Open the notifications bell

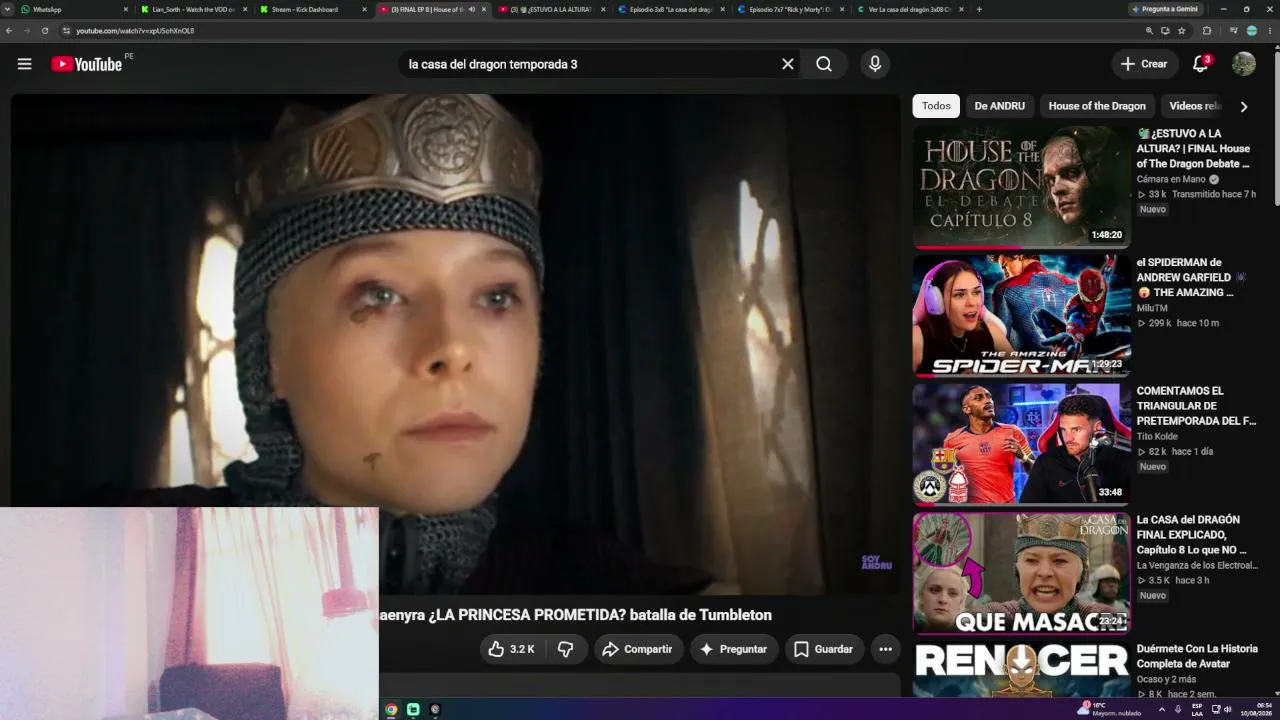(1201, 64)
